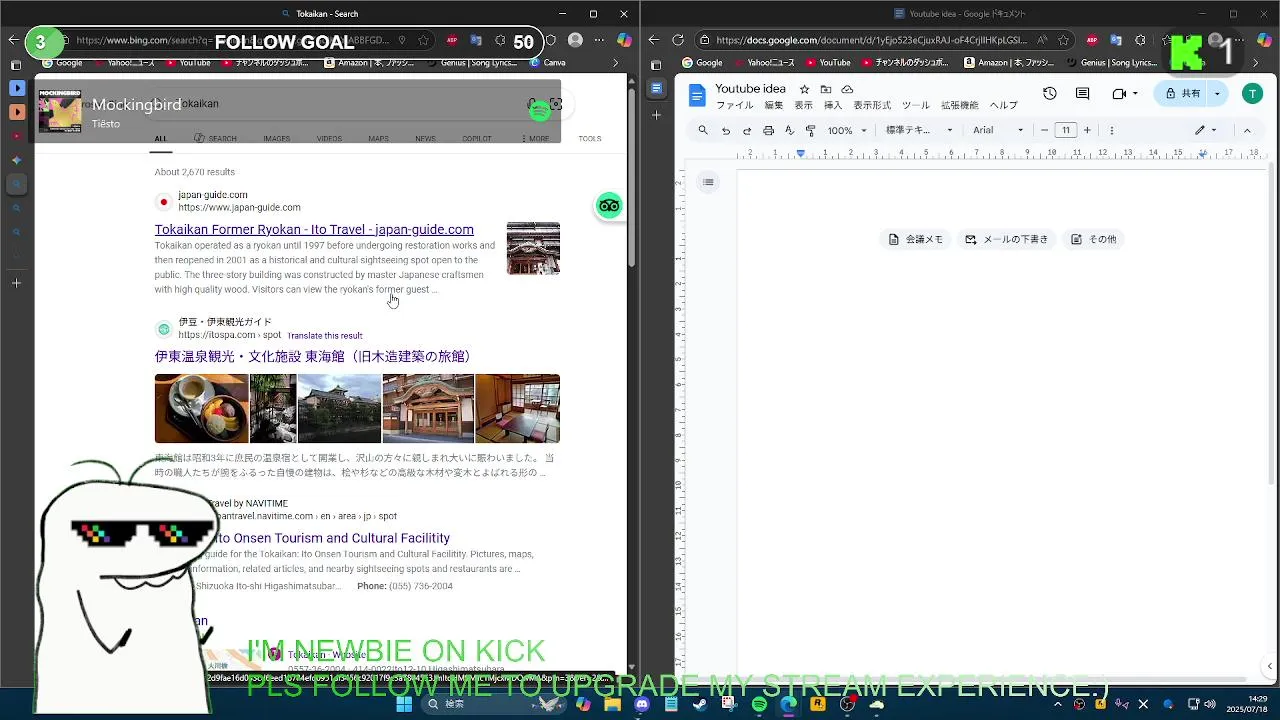Click the coffee and dessert photo thumbnail
This screenshot has width=1280, height=720.
pyautogui.click(x=201, y=409)
